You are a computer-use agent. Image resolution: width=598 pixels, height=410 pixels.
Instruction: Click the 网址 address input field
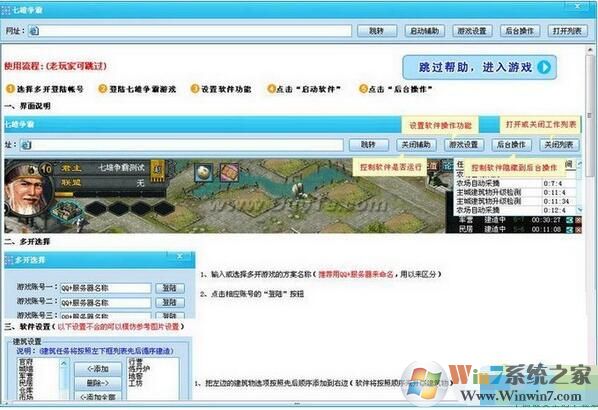(190, 31)
